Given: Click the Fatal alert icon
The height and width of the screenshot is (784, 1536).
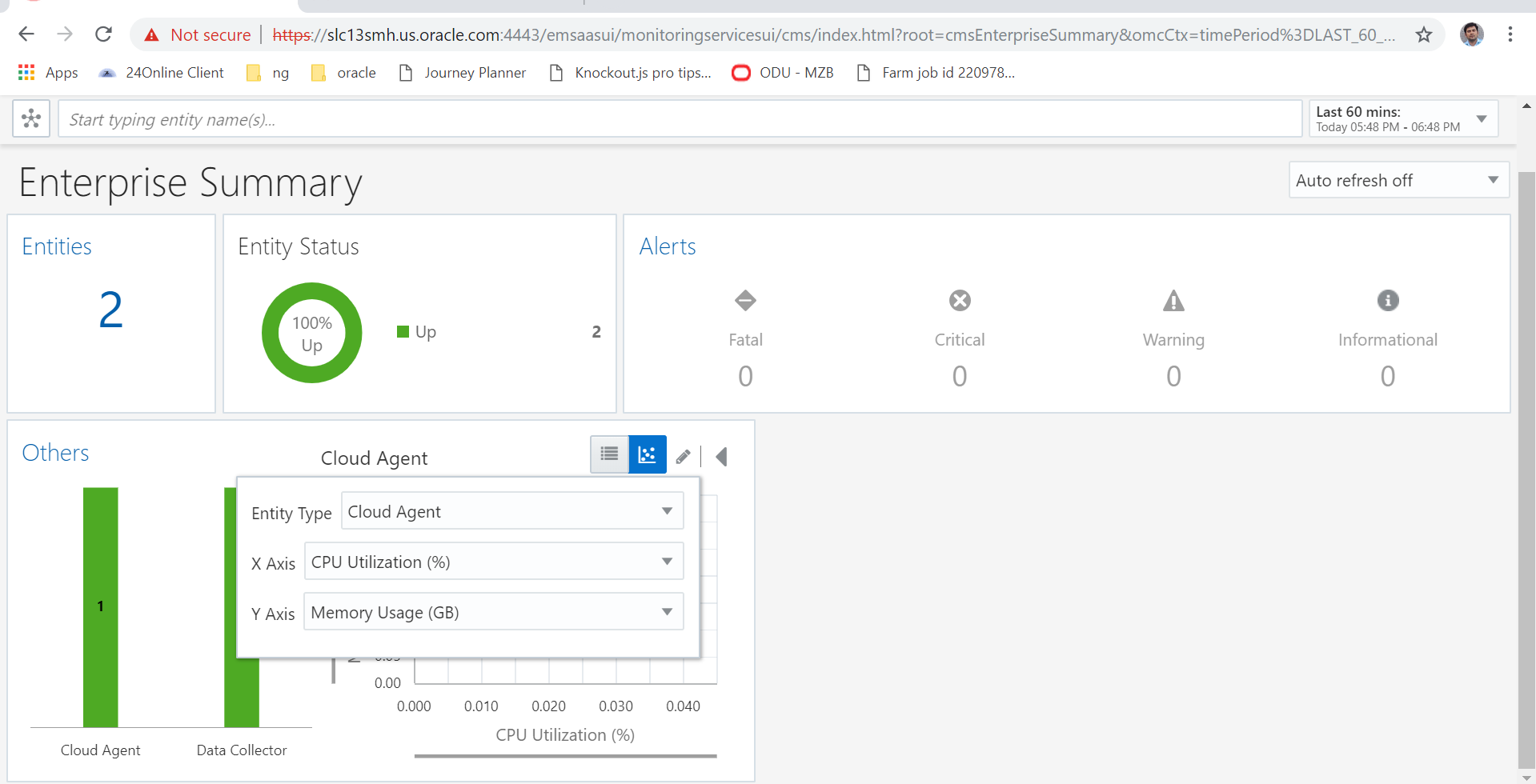Looking at the screenshot, I should coord(745,301).
